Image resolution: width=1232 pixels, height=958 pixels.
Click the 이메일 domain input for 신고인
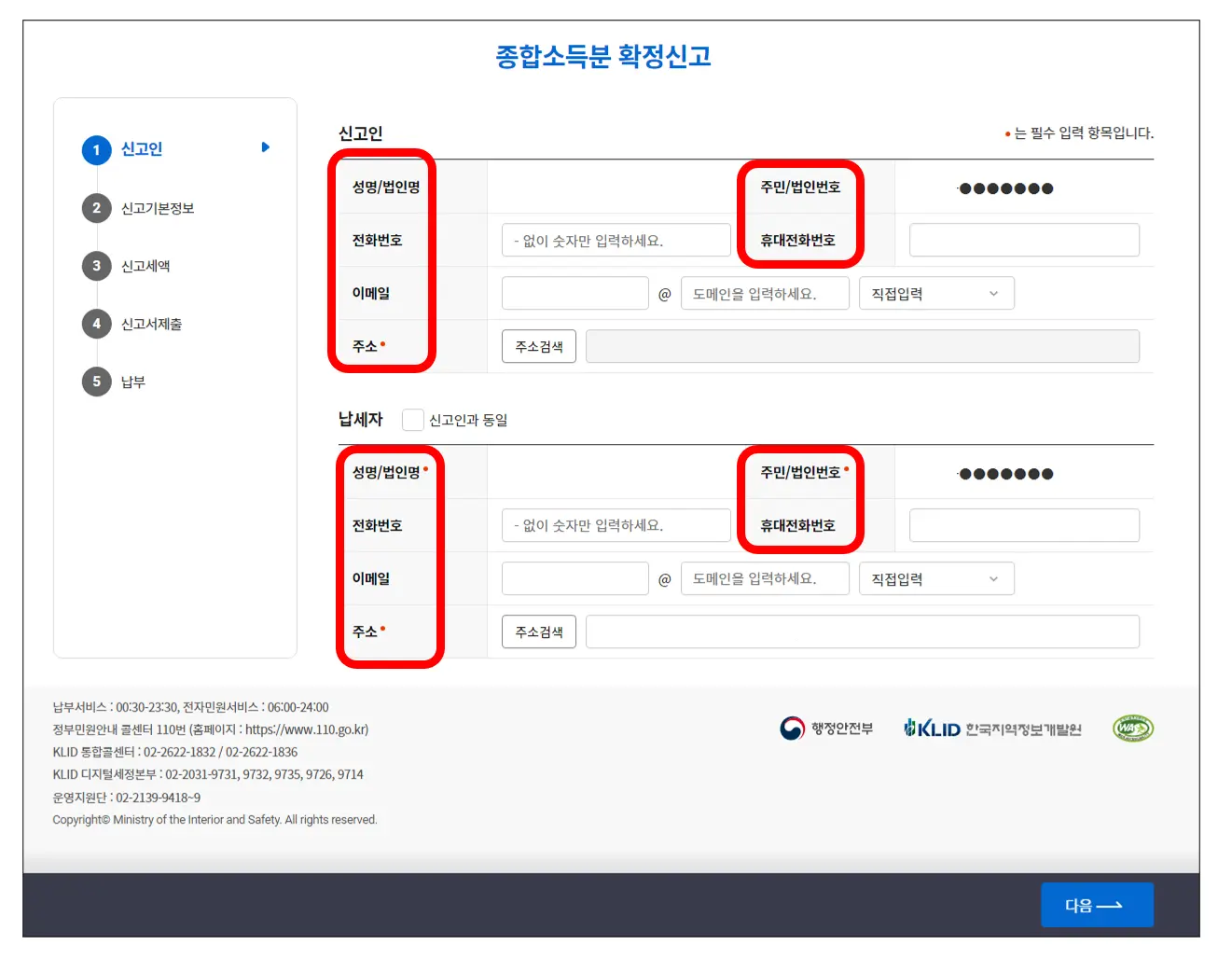765,293
